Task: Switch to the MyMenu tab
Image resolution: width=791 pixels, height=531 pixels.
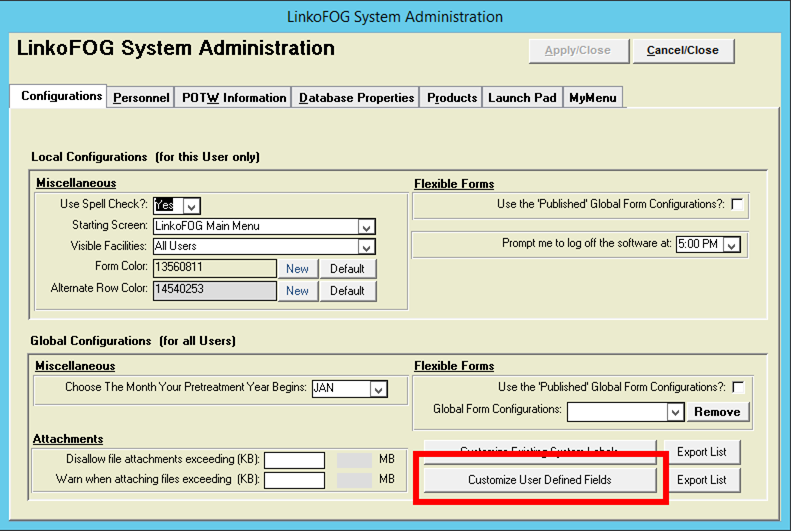Action: pos(593,98)
